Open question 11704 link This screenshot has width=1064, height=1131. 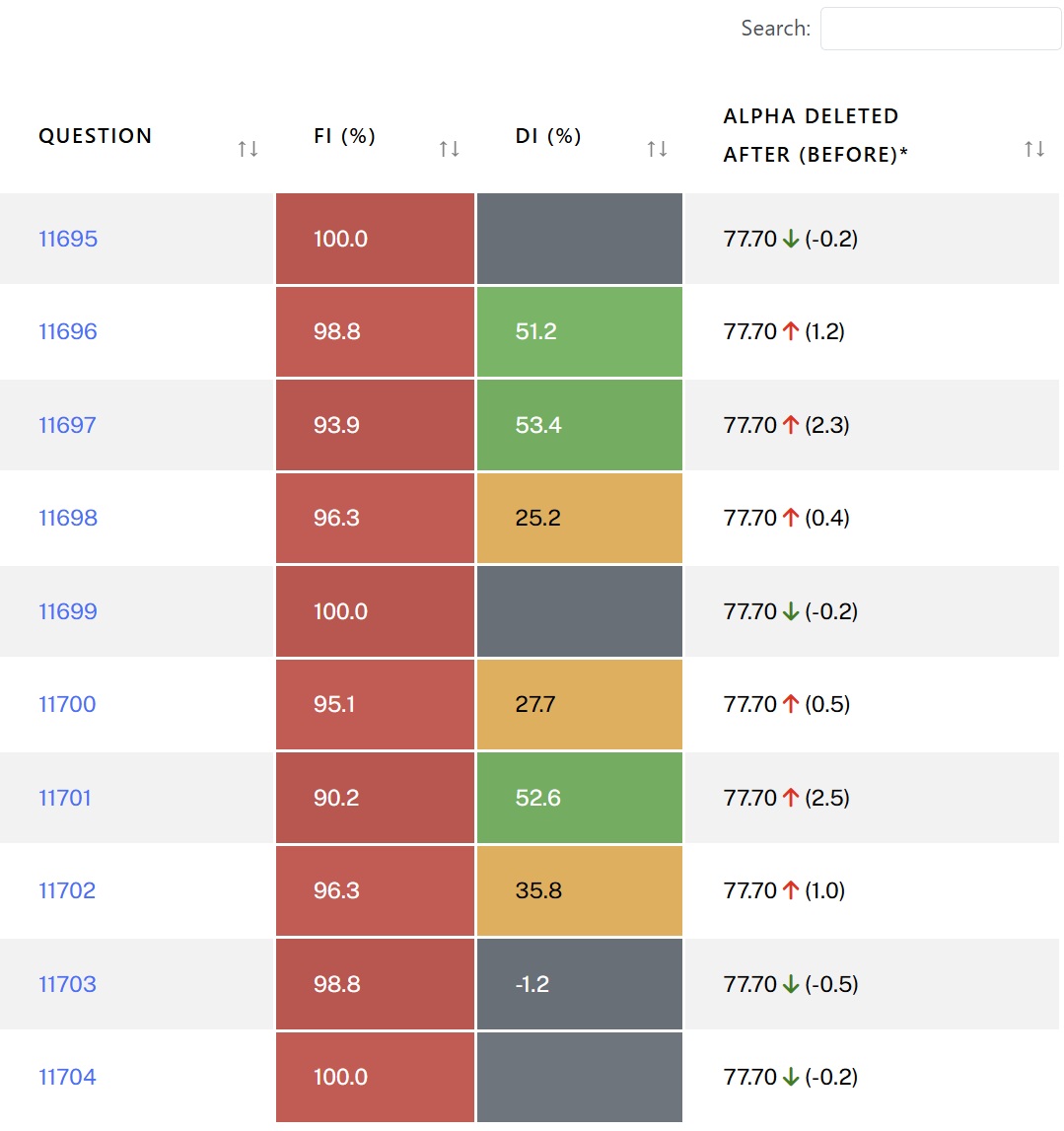[67, 1077]
